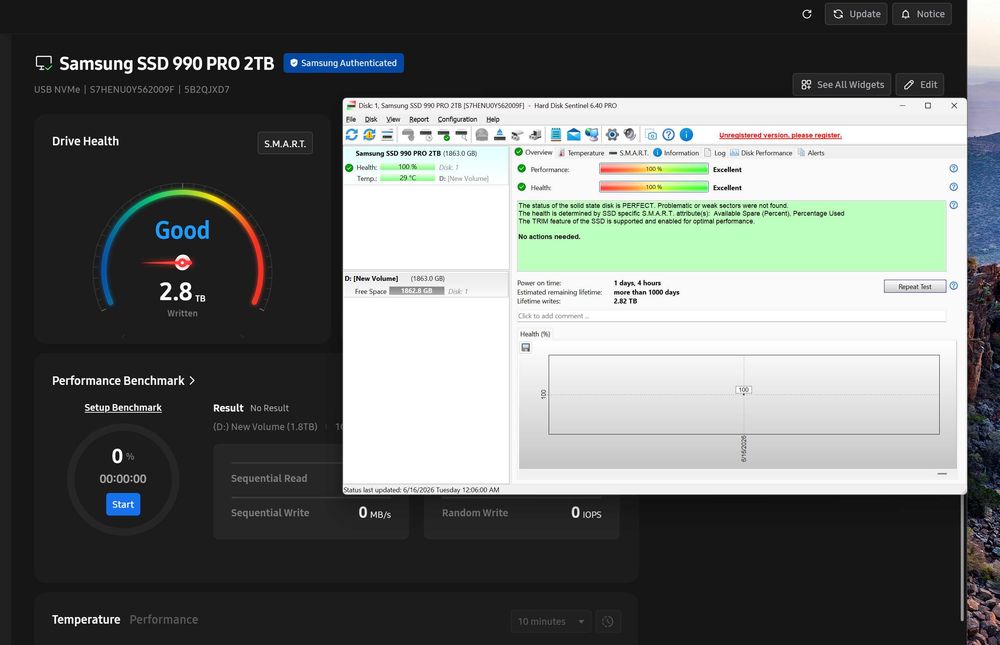The image size is (1000, 645).
Task: Click the Samsung Authenticated badge
Action: click(x=344, y=63)
